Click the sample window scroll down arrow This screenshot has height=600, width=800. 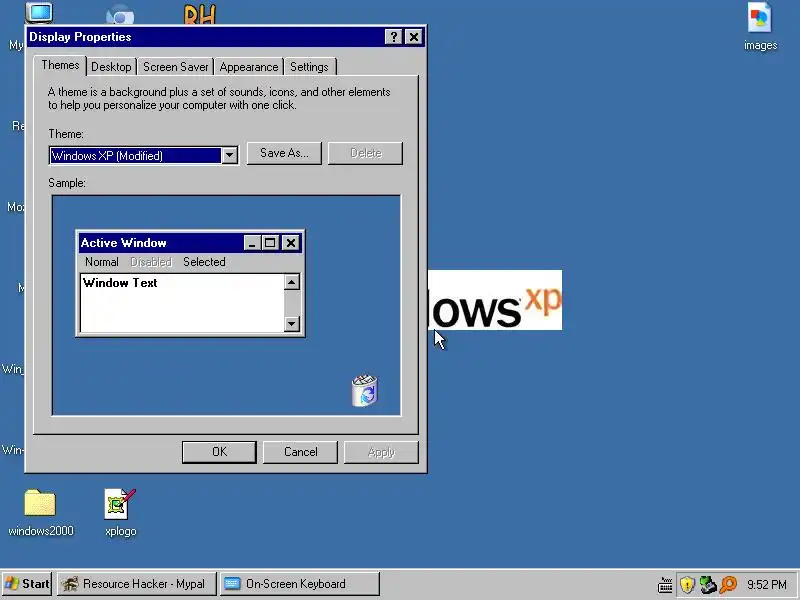click(291, 323)
